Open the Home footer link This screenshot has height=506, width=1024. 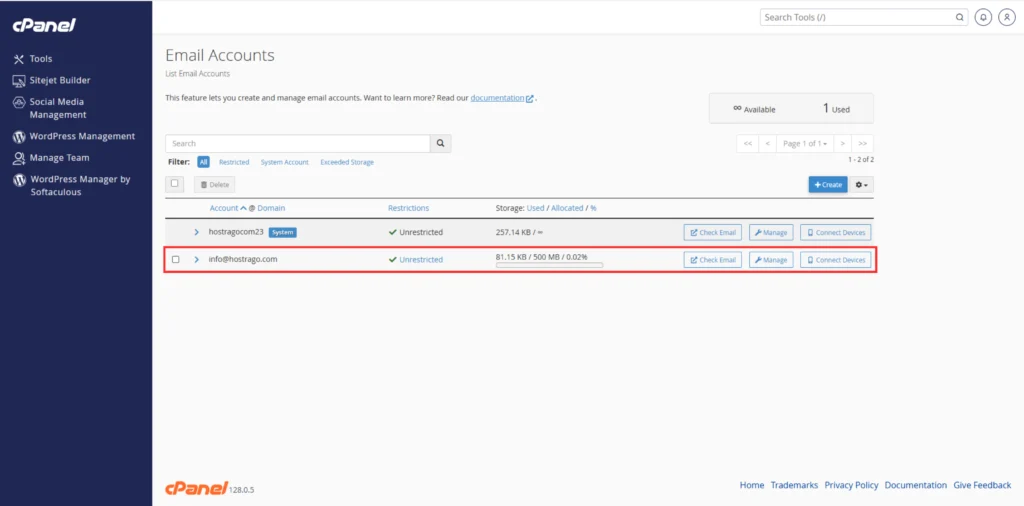[x=752, y=486]
